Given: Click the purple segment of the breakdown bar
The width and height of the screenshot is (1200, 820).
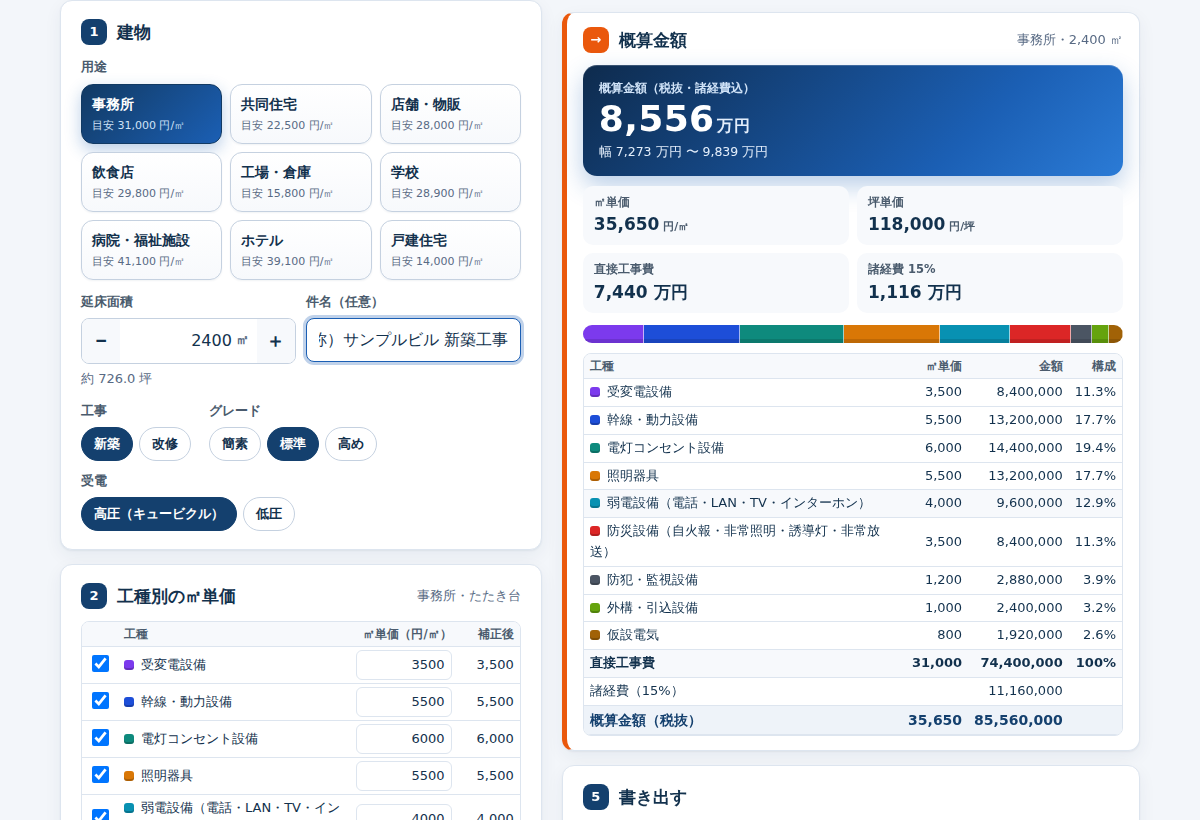Looking at the screenshot, I should pyautogui.click(x=613, y=334).
